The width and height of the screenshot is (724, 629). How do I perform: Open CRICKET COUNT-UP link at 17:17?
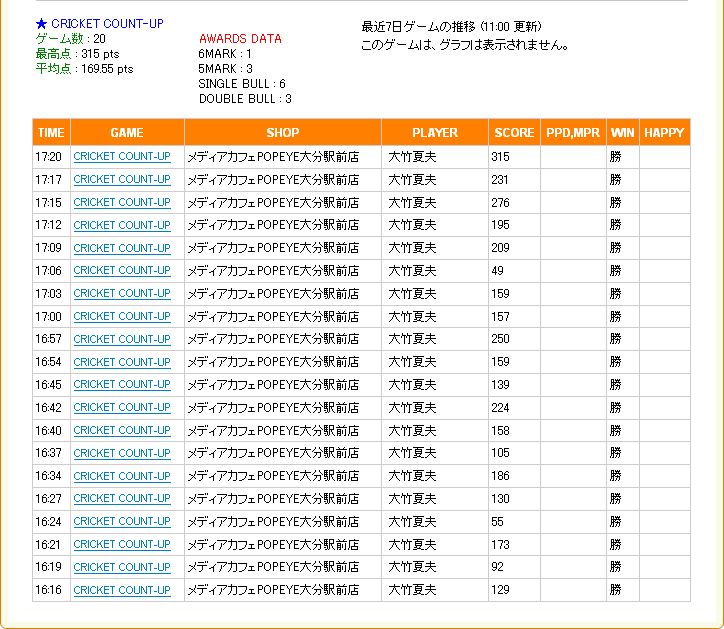122,179
